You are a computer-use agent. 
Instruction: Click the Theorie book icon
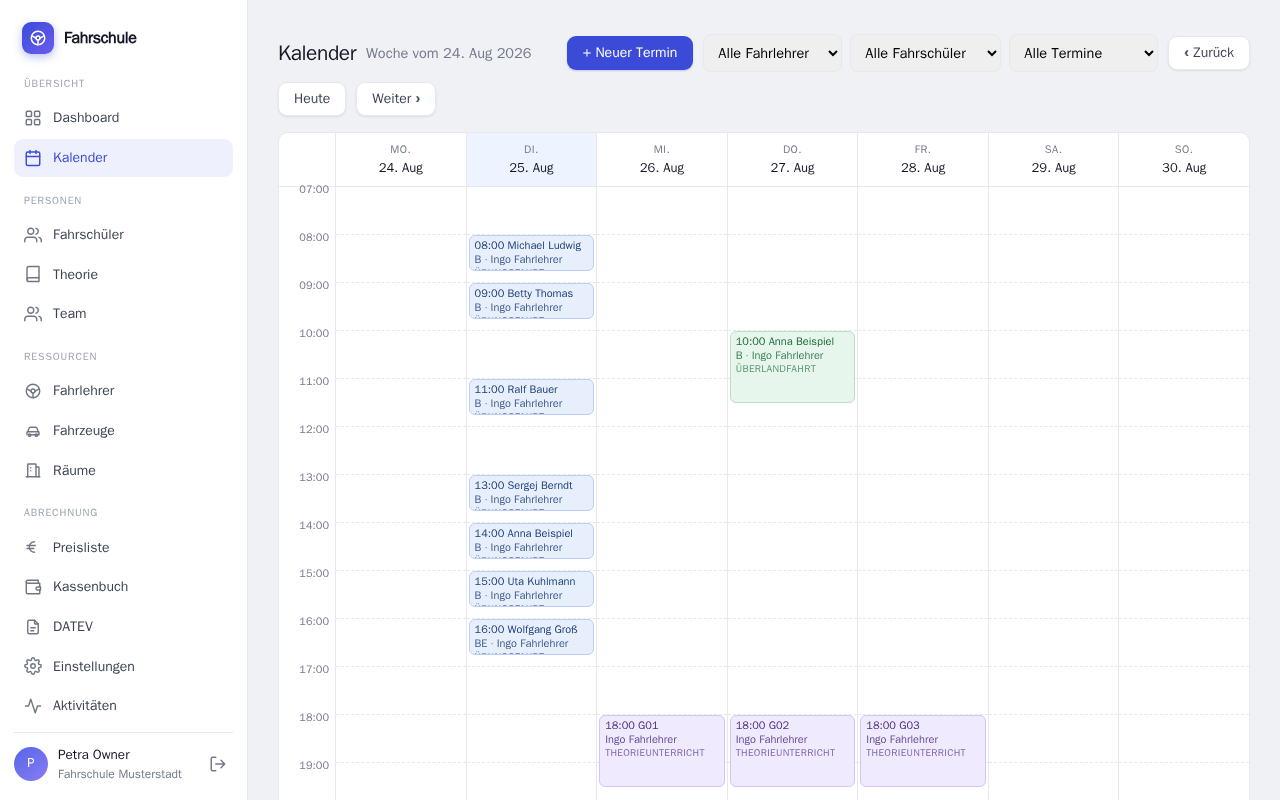pyautogui.click(x=33, y=274)
